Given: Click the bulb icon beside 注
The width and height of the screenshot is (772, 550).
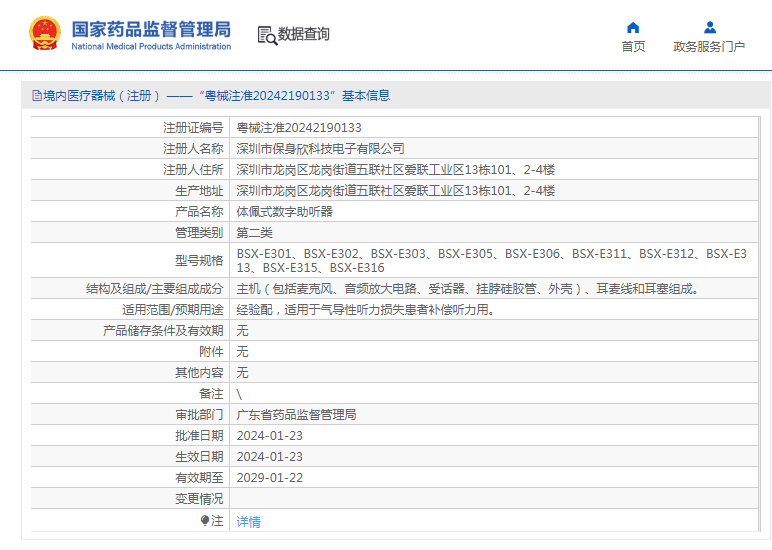Looking at the screenshot, I should tap(205, 520).
